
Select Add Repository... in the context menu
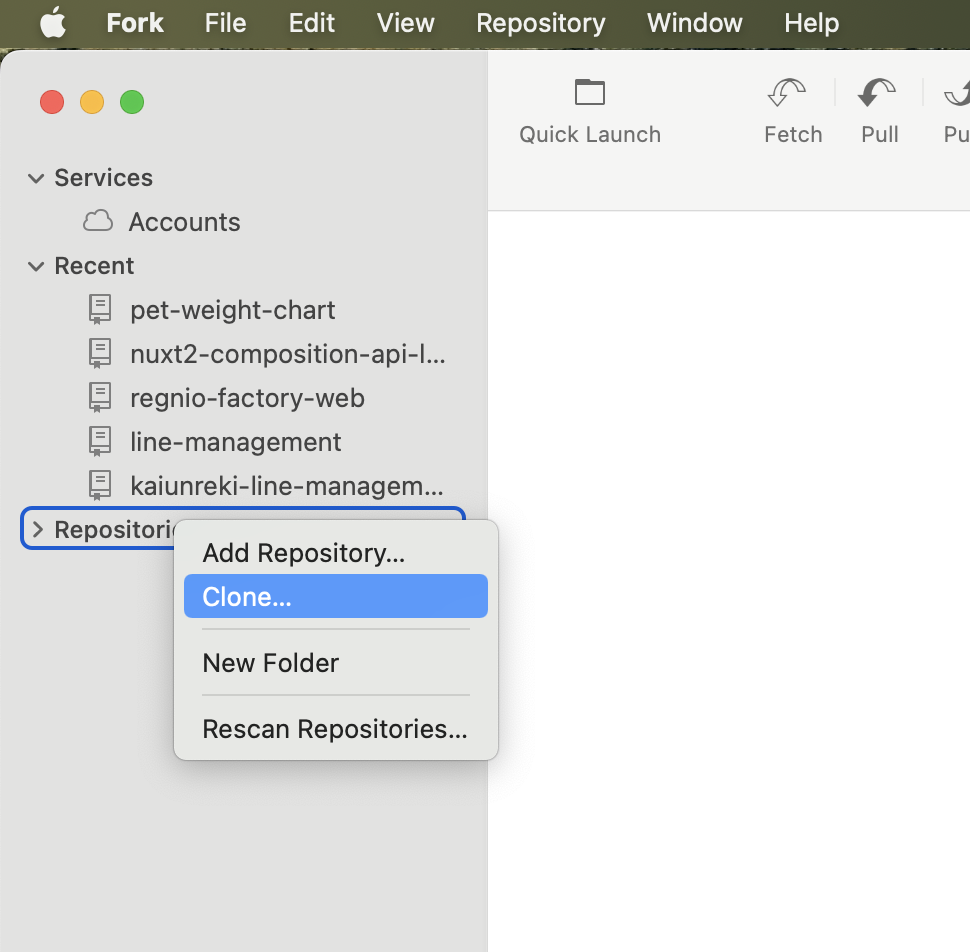(303, 553)
